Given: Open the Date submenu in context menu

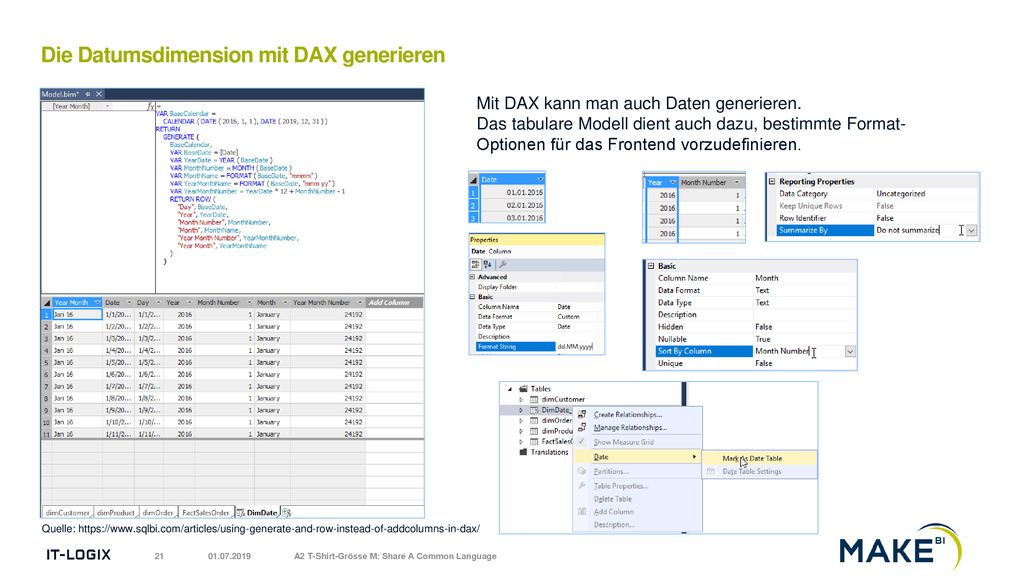Looking at the screenshot, I should point(637,457).
